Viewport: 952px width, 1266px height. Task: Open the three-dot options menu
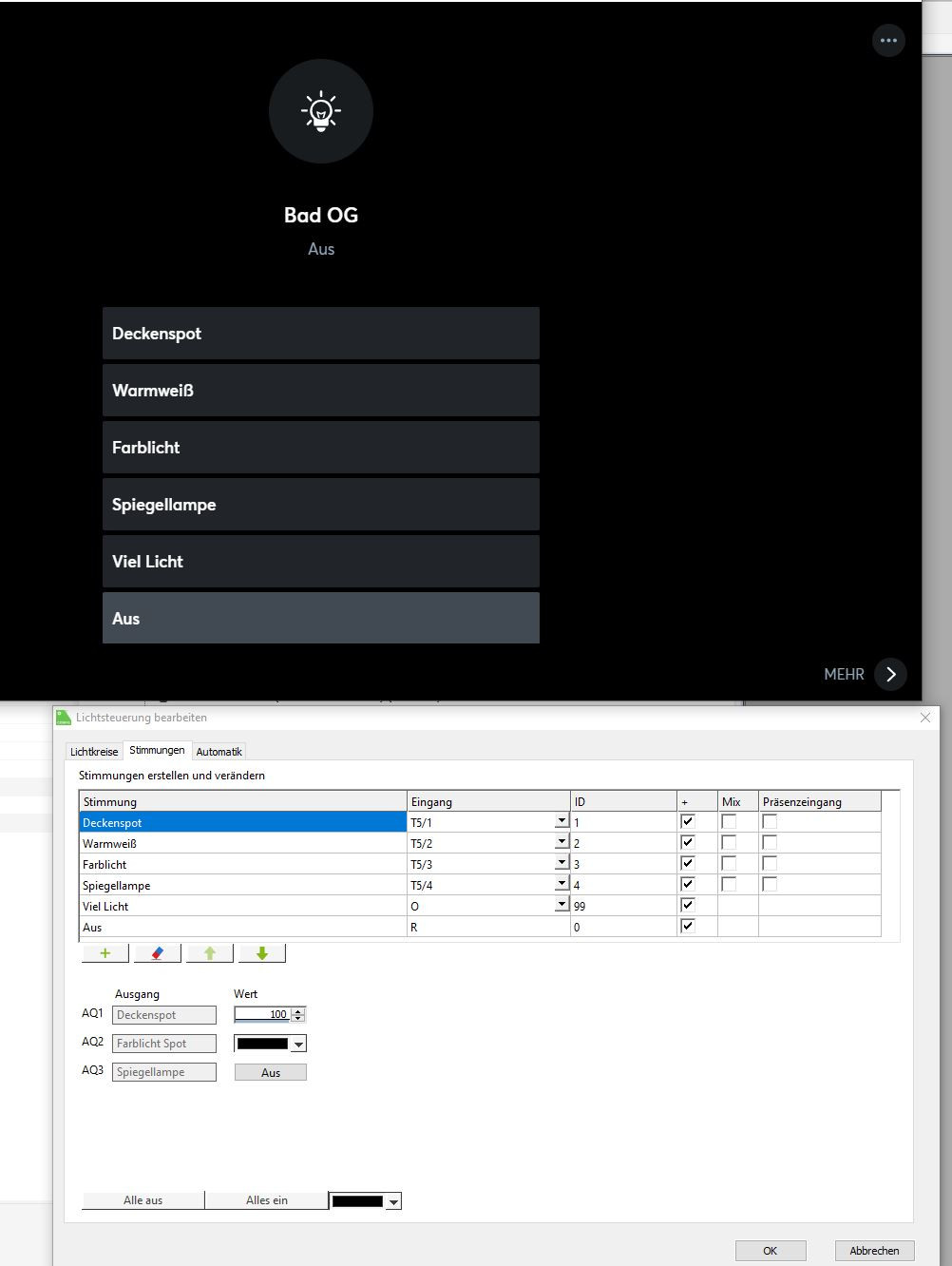point(888,40)
